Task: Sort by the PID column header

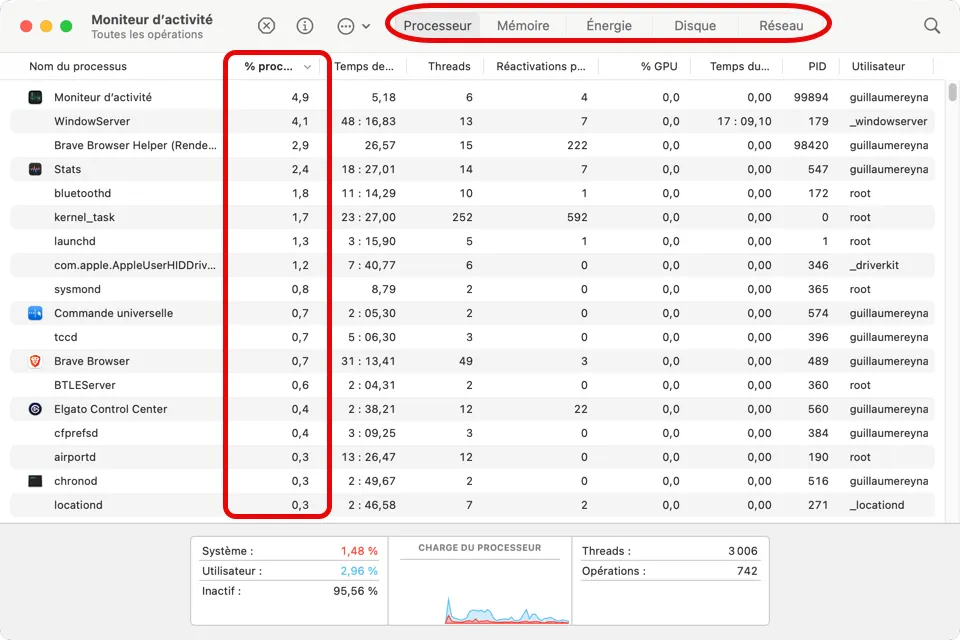Action: point(817,66)
